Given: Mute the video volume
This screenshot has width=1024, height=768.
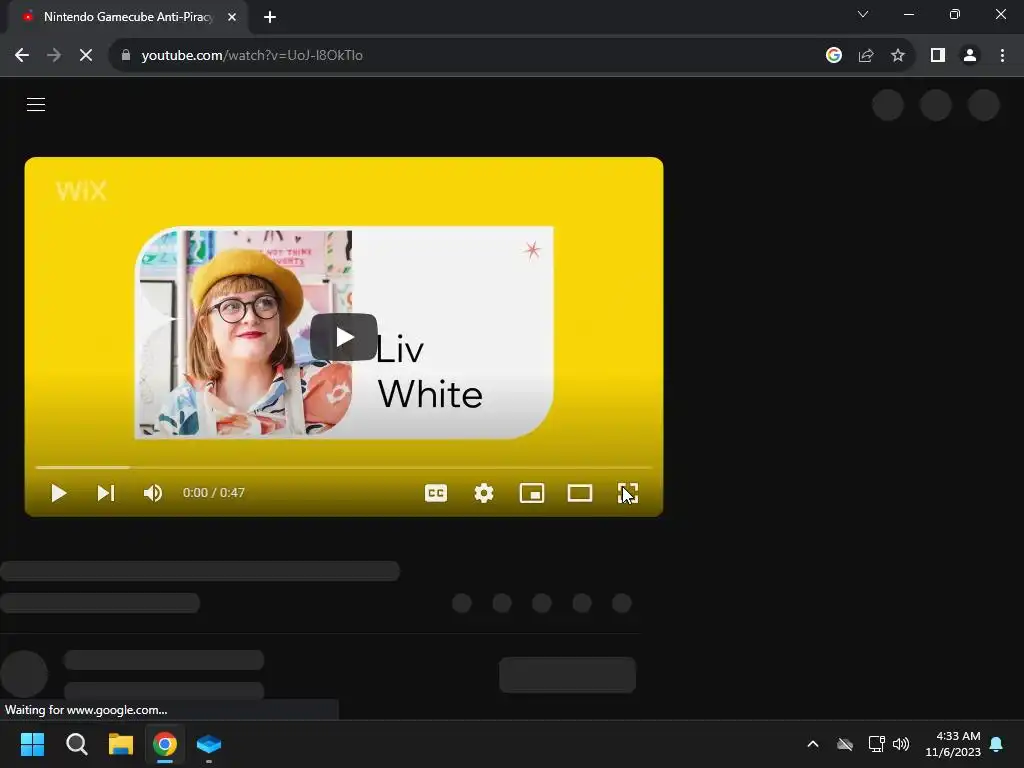Looking at the screenshot, I should click(153, 493).
